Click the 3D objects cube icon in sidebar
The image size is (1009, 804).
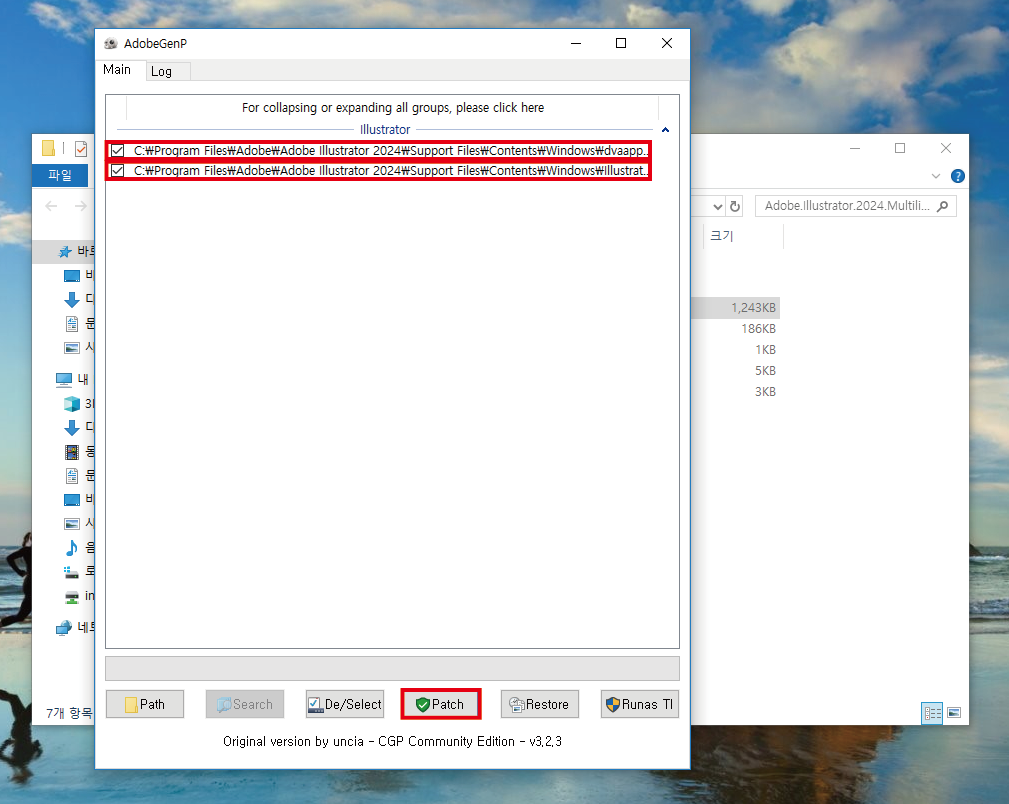(x=72, y=404)
